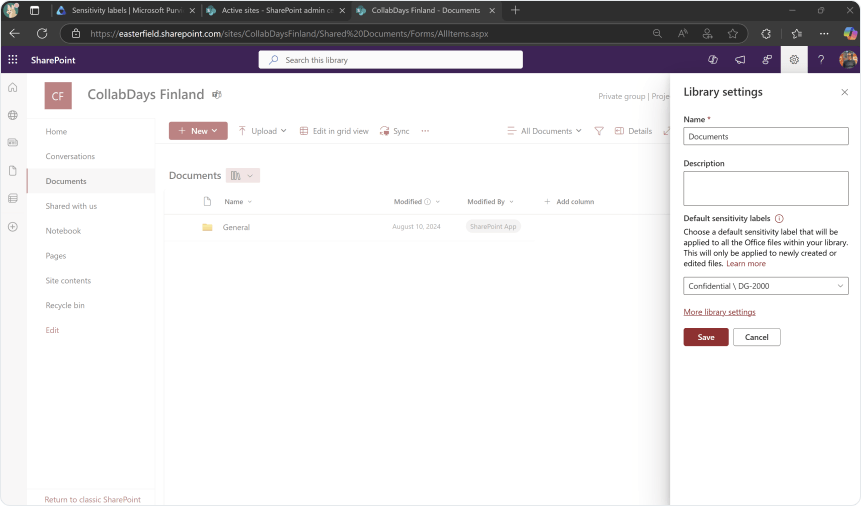Image resolution: width=861 pixels, height=506 pixels.
Task: Open a new browser tab
Action: pos(515,10)
